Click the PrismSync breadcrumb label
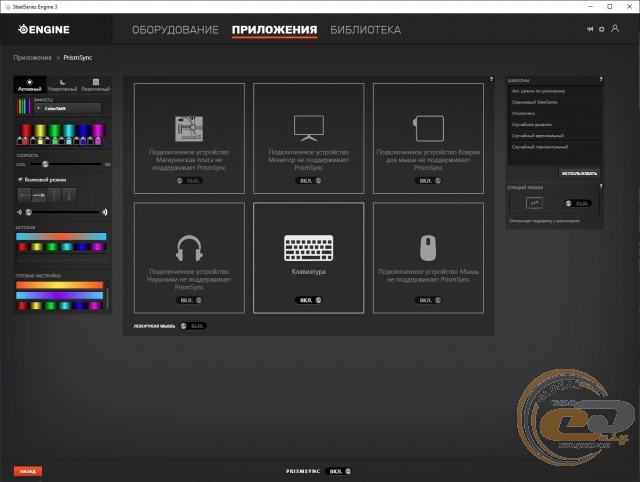The height and width of the screenshot is (482, 640). coord(78,58)
